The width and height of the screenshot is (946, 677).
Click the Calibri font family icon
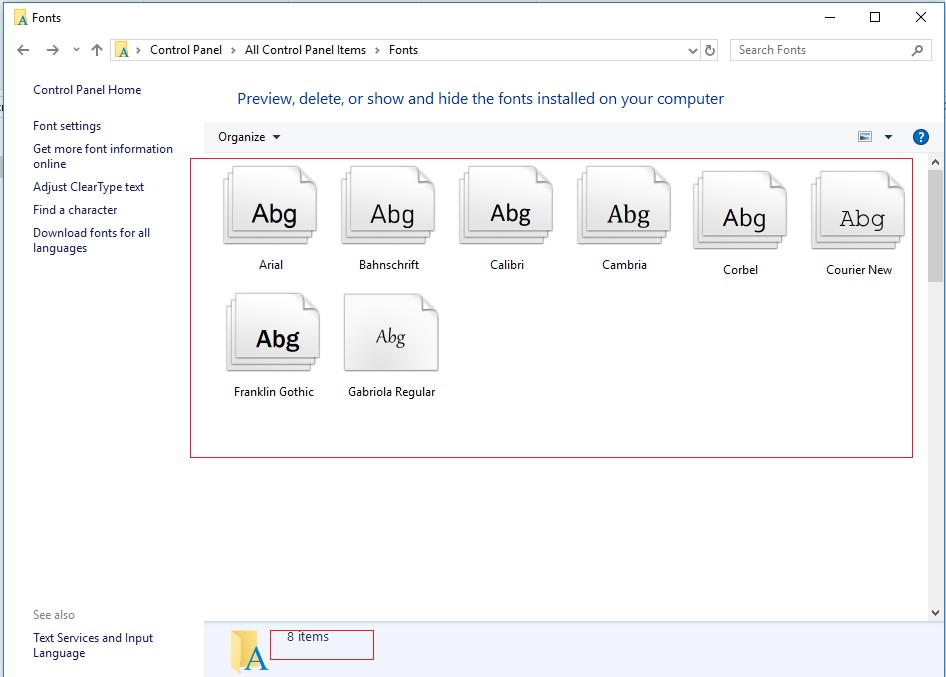[507, 209]
